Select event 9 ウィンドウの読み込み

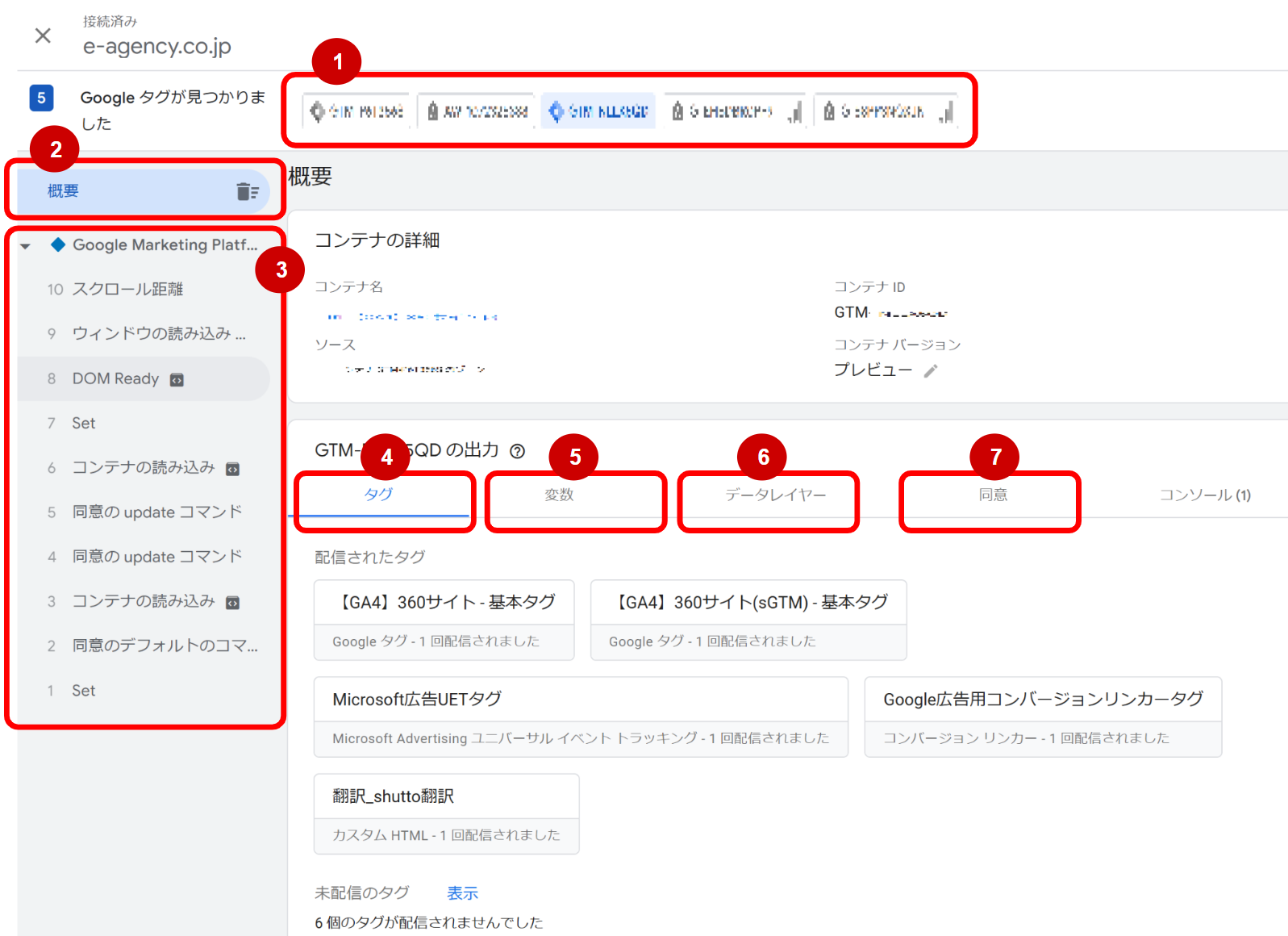144,333
